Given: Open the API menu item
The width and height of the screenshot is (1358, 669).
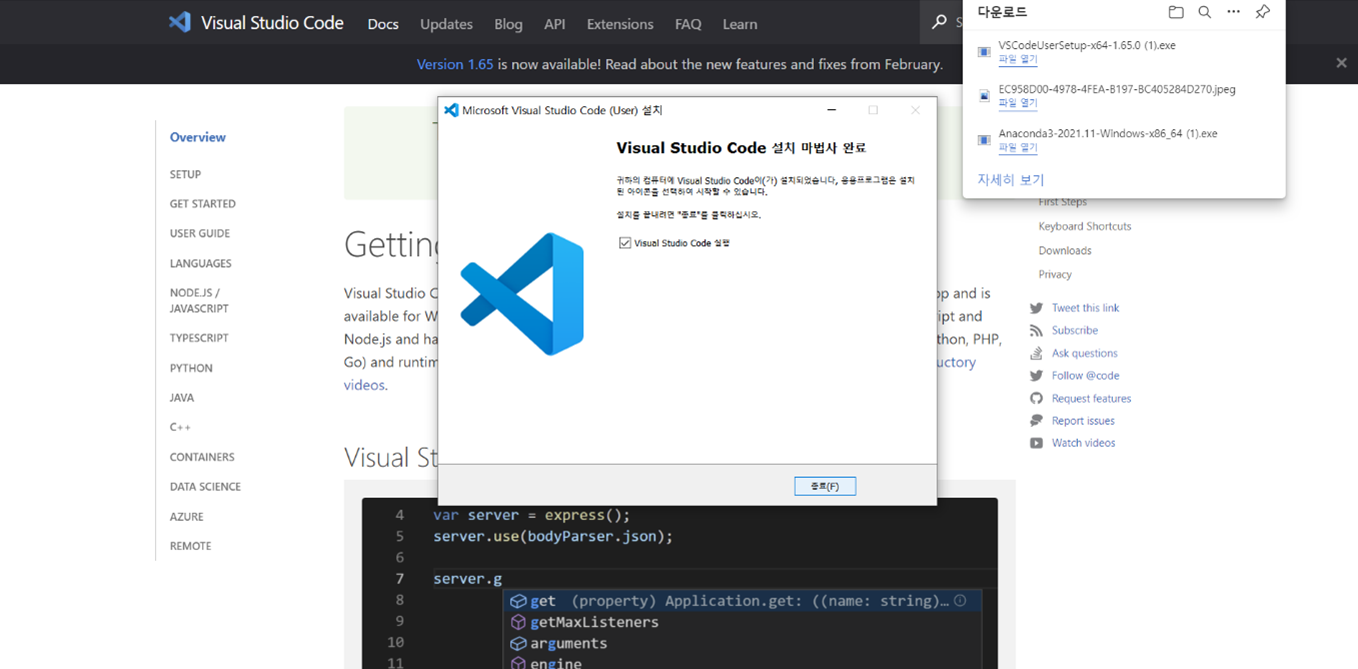Looking at the screenshot, I should coord(555,24).
